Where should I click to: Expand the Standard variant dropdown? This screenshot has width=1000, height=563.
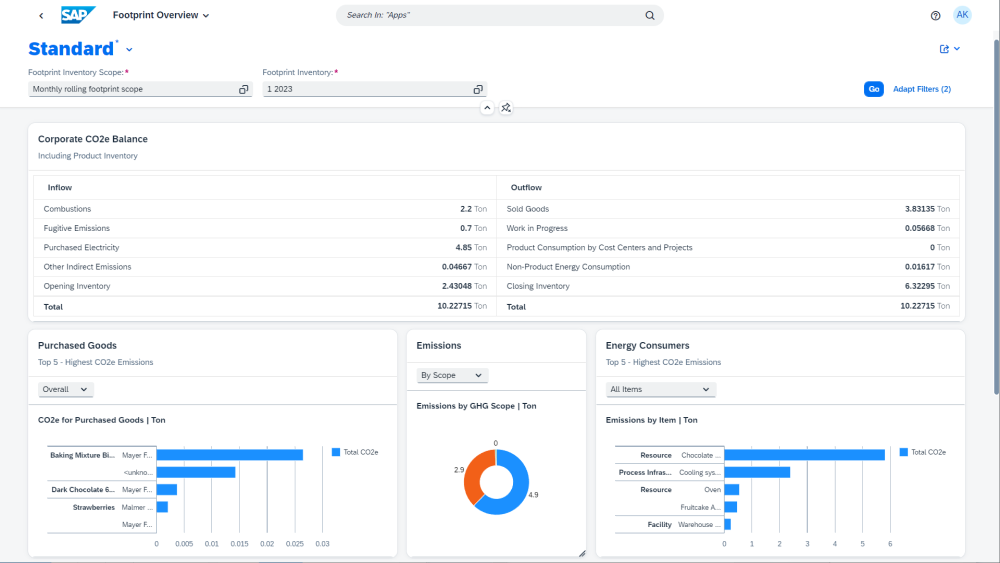tap(129, 50)
